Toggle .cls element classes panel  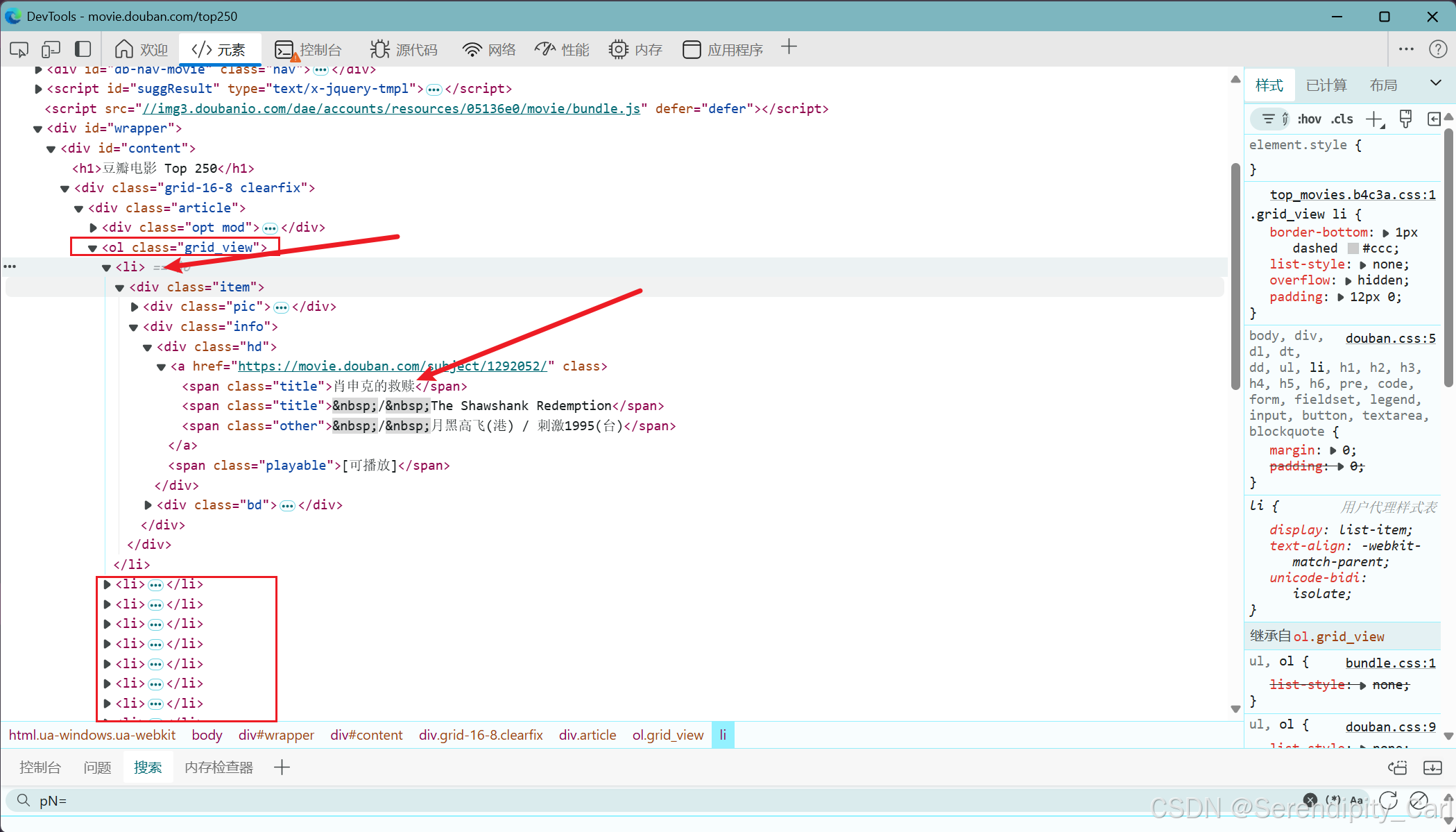(1342, 119)
